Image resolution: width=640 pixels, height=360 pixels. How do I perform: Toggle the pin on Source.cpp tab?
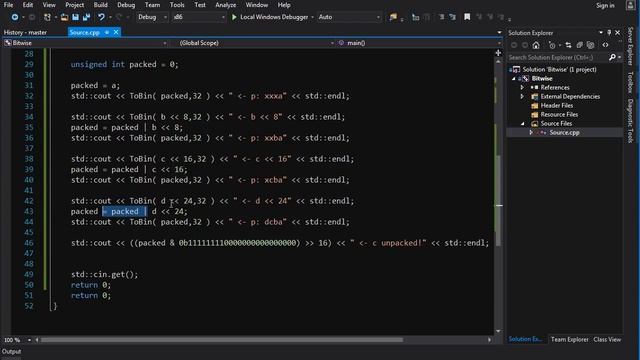point(107,32)
